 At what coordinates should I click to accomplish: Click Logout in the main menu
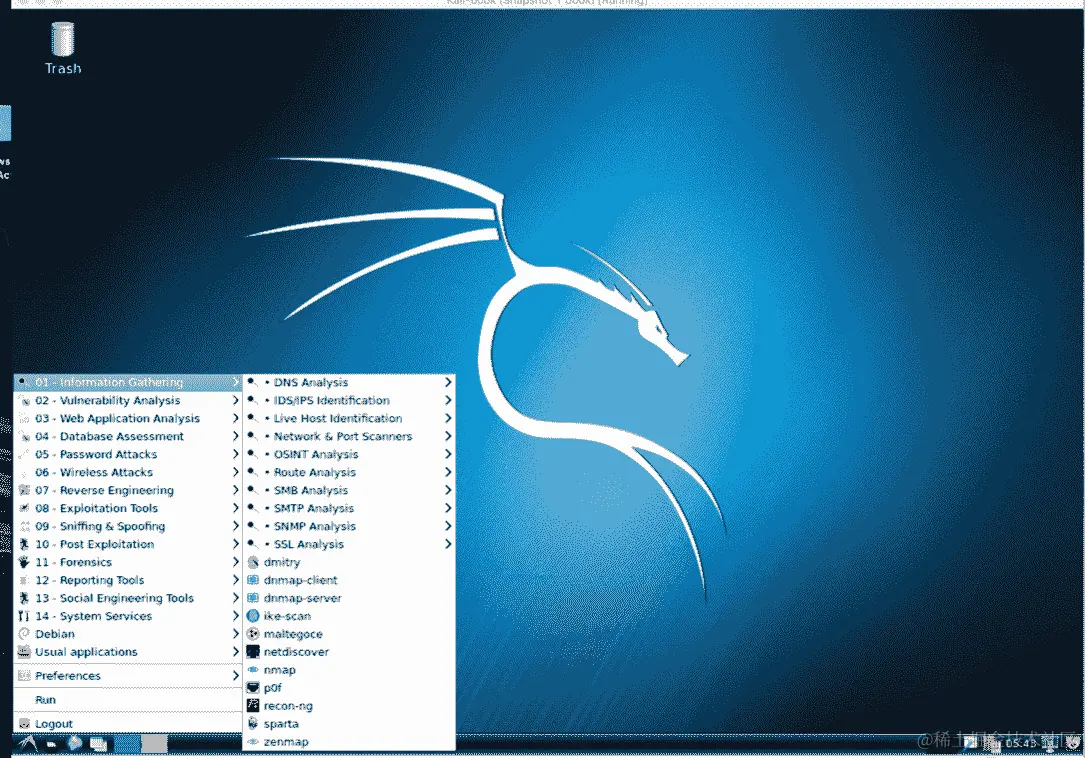[x=127, y=723]
